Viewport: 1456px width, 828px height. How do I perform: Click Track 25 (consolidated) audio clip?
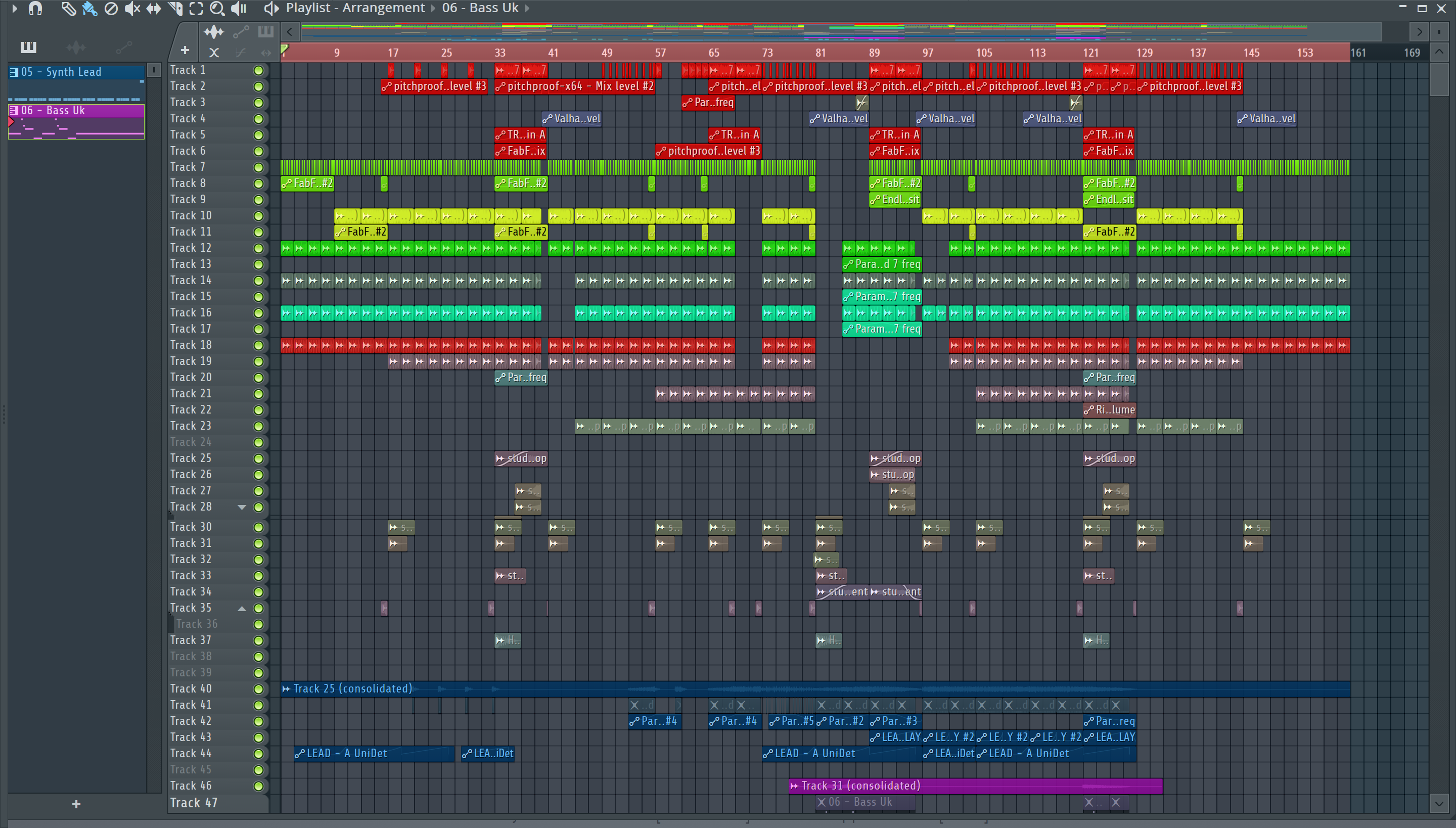(x=353, y=688)
